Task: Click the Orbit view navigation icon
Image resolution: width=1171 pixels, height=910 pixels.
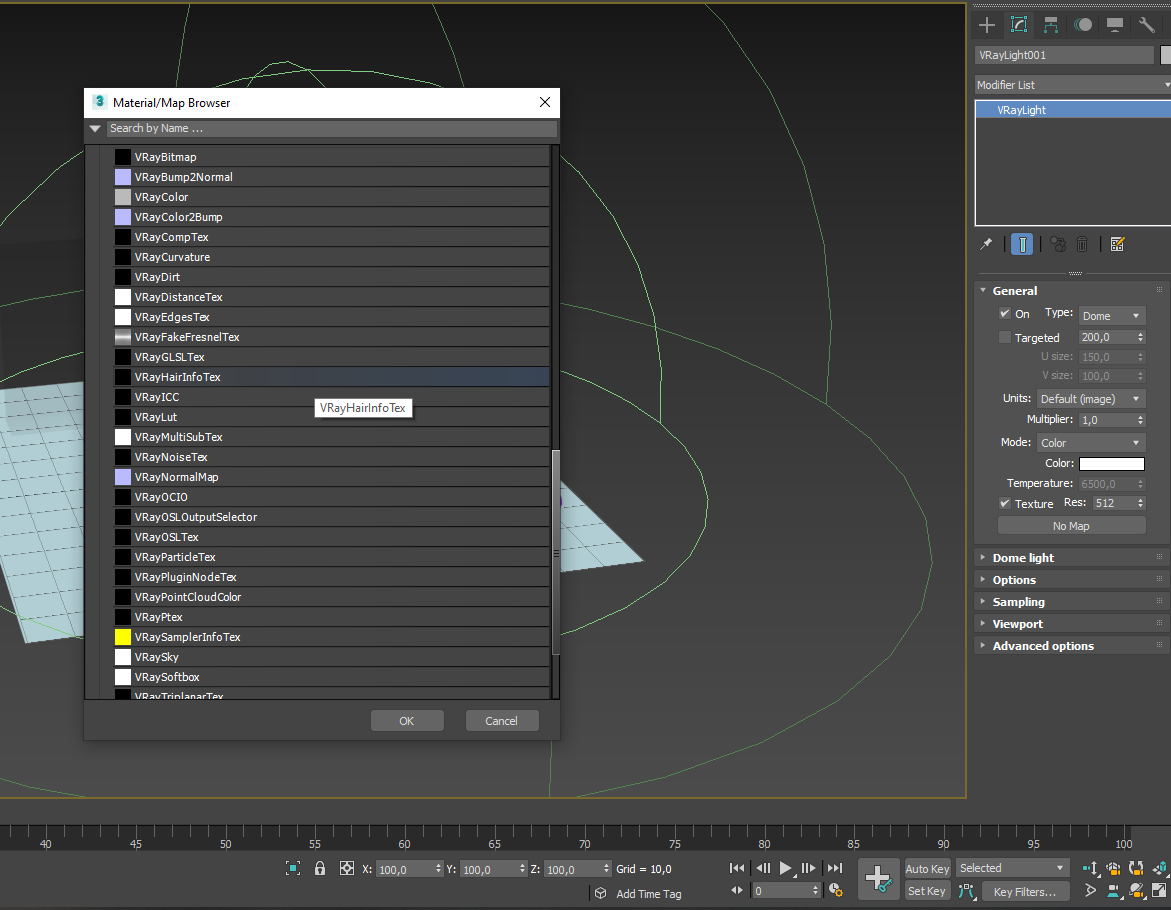Action: click(x=1137, y=891)
